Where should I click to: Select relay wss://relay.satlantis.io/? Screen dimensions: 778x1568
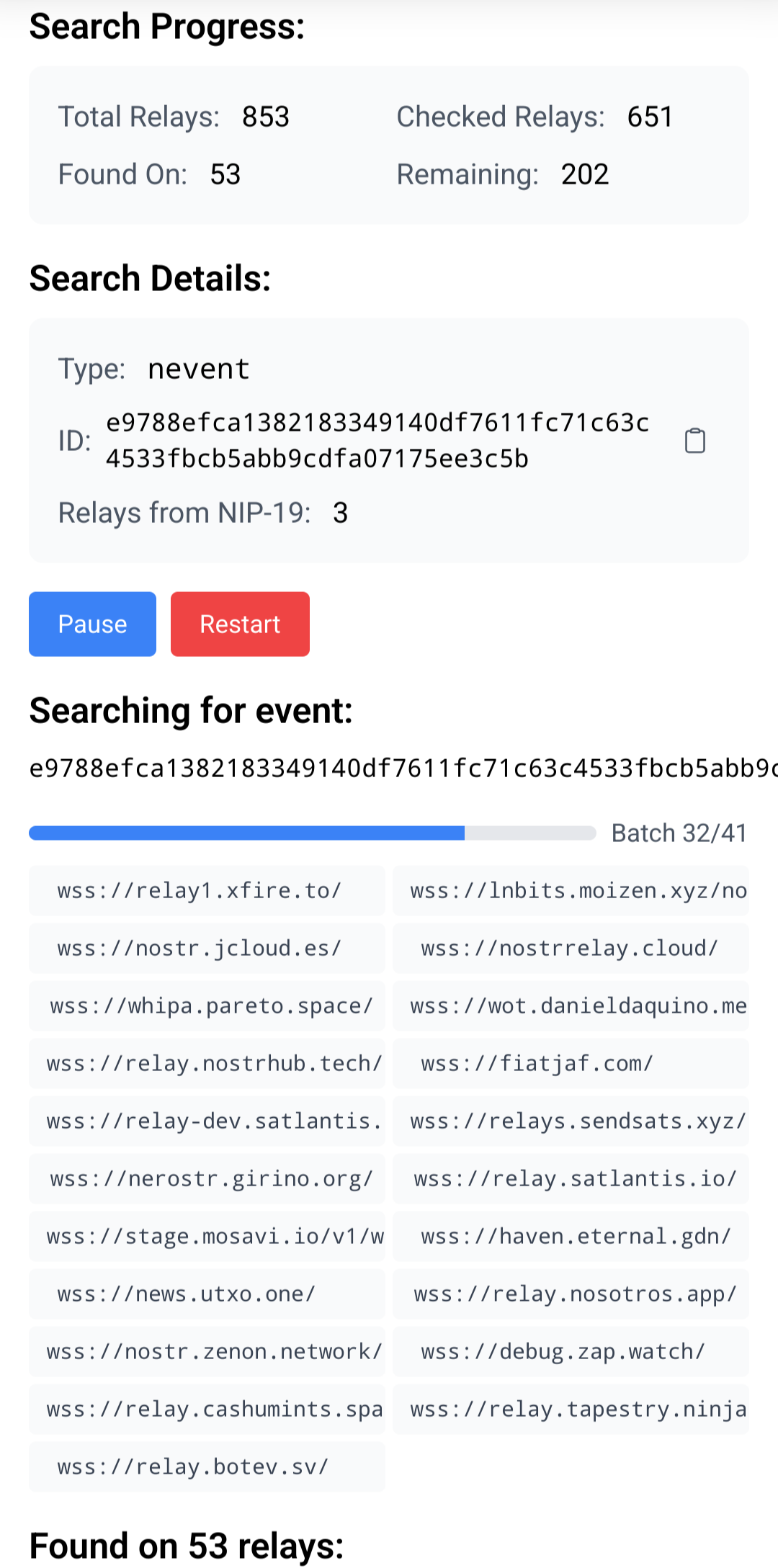coord(571,1179)
